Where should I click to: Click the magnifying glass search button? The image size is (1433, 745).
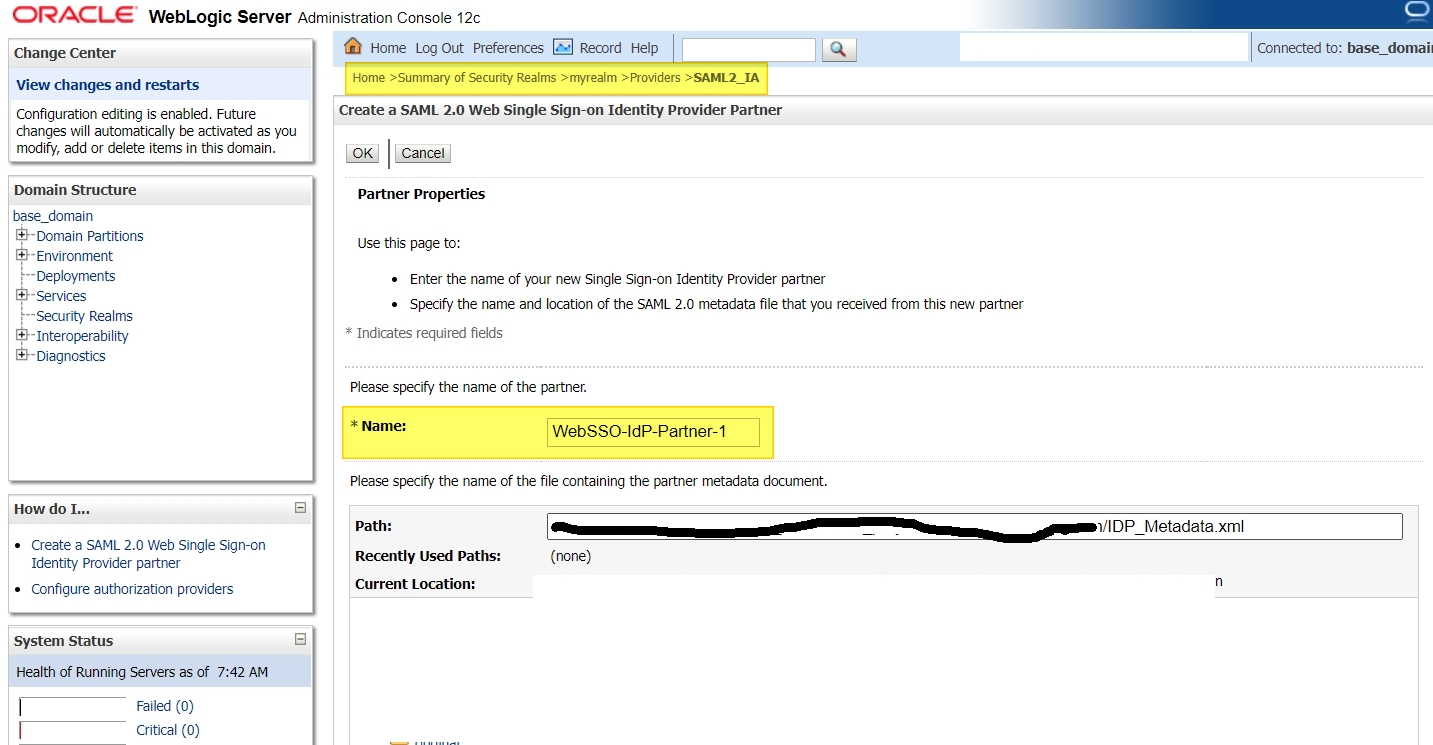pos(839,49)
